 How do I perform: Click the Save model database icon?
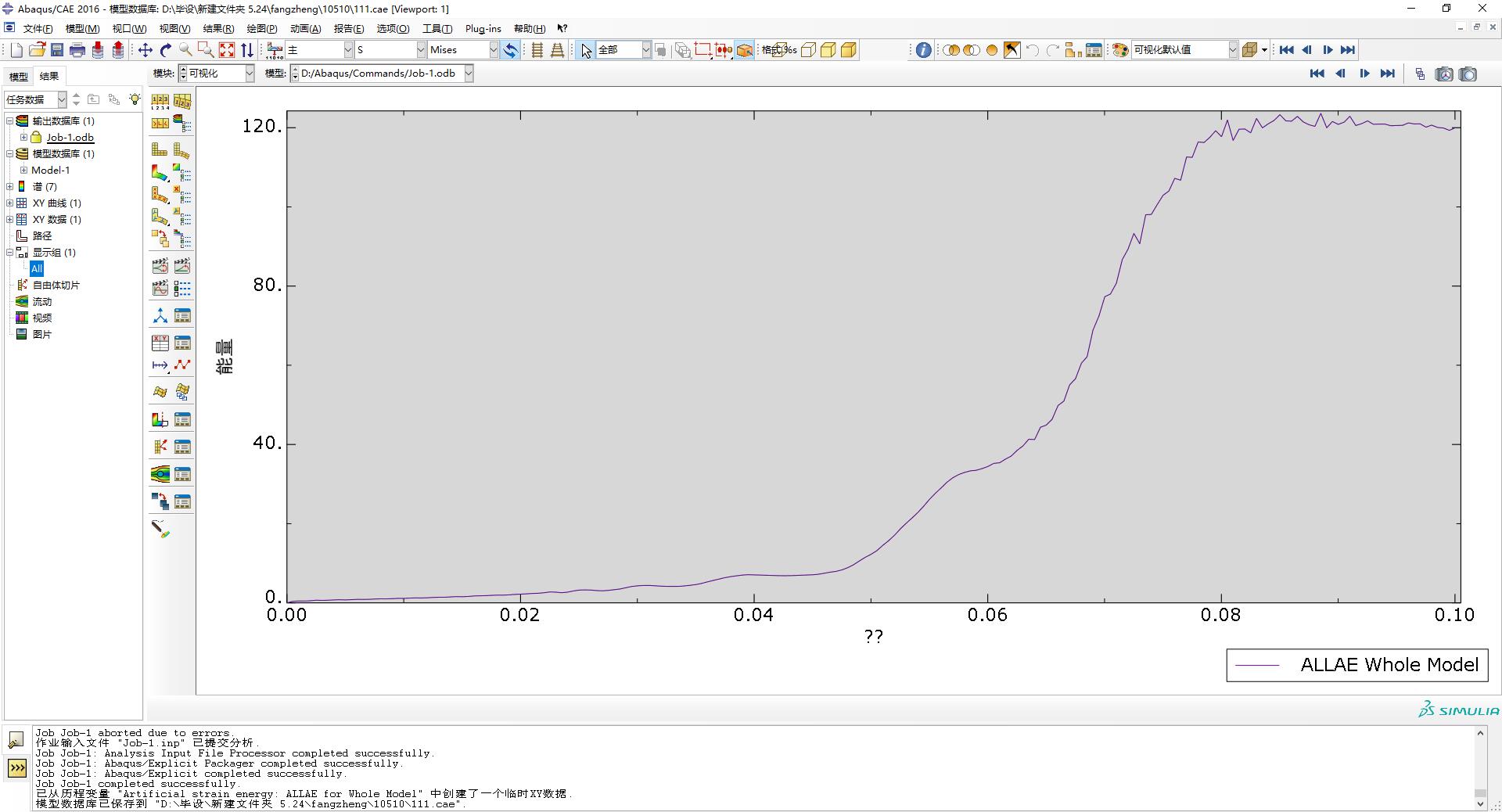[57, 50]
